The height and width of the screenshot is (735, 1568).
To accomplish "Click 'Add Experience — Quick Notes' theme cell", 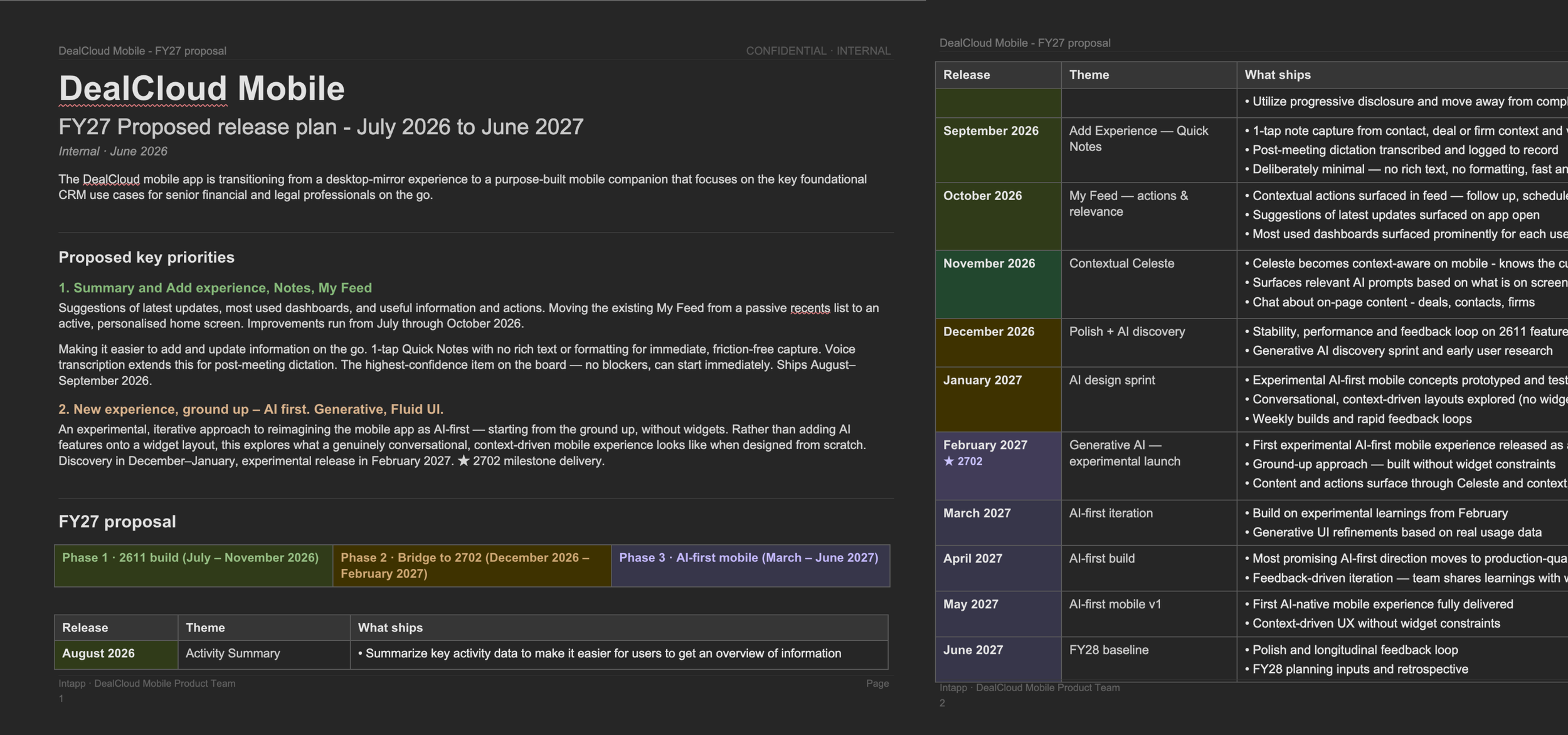I will point(1148,150).
